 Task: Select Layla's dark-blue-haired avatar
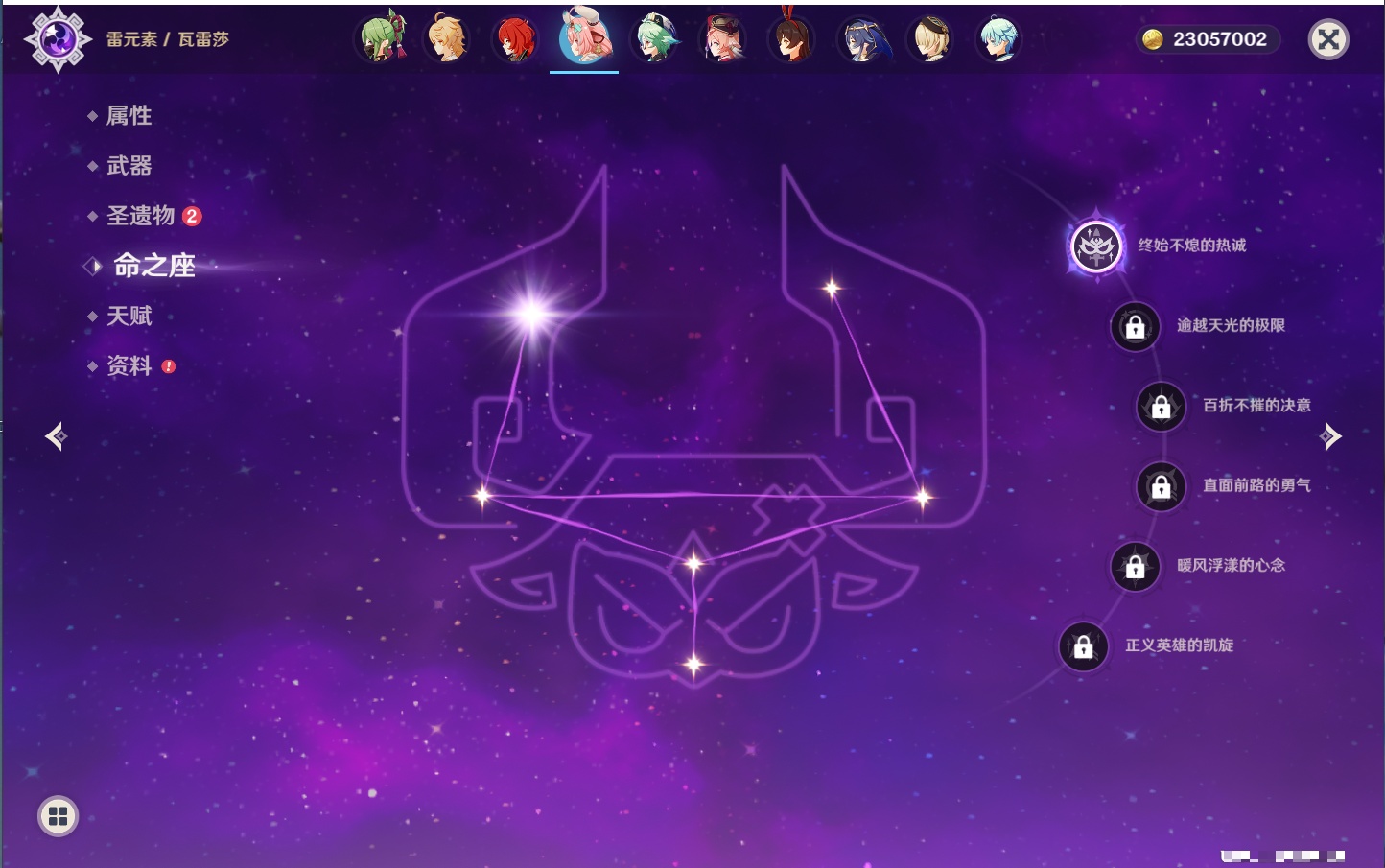point(861,38)
